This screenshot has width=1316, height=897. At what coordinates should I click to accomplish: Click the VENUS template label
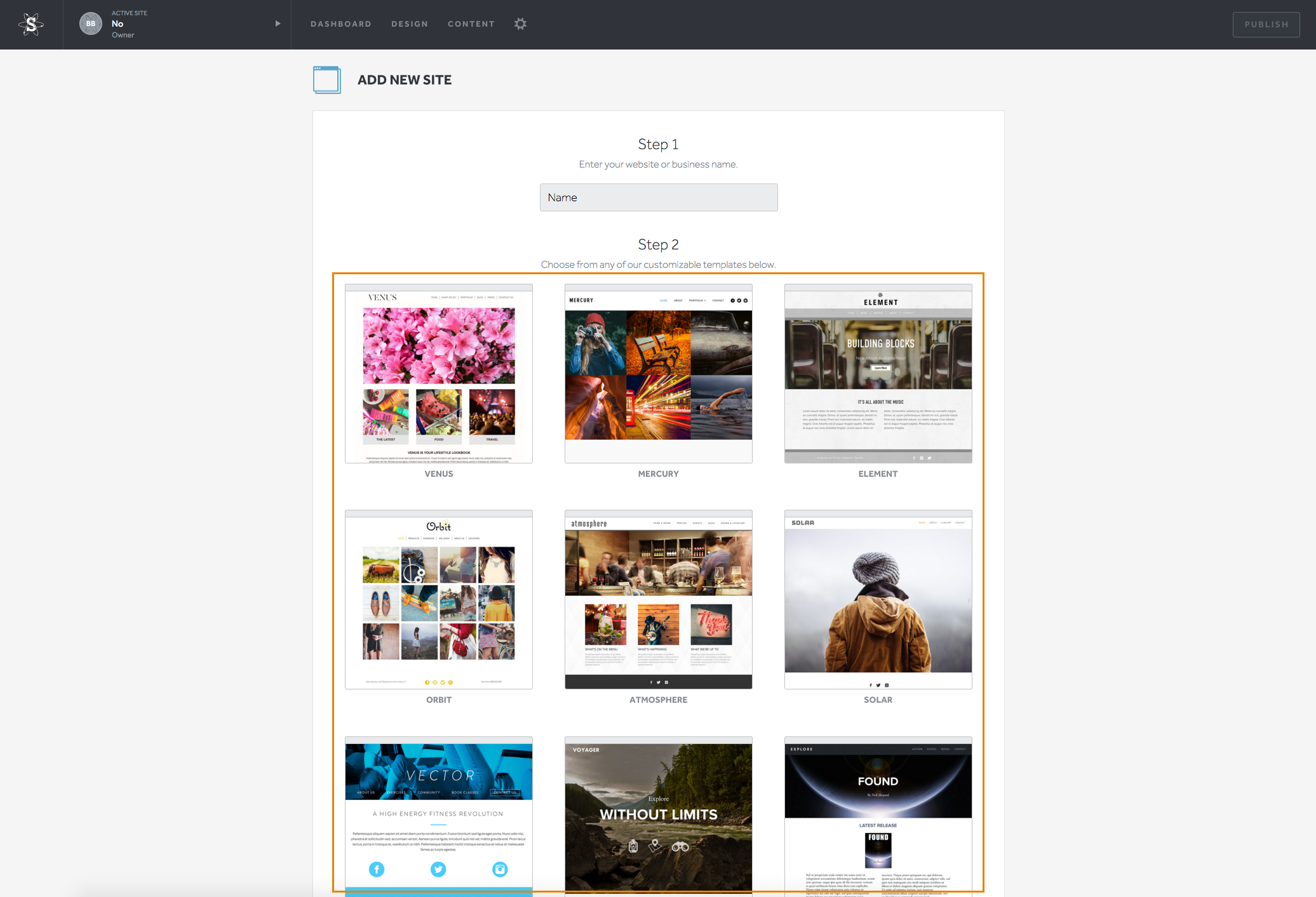[x=439, y=474]
